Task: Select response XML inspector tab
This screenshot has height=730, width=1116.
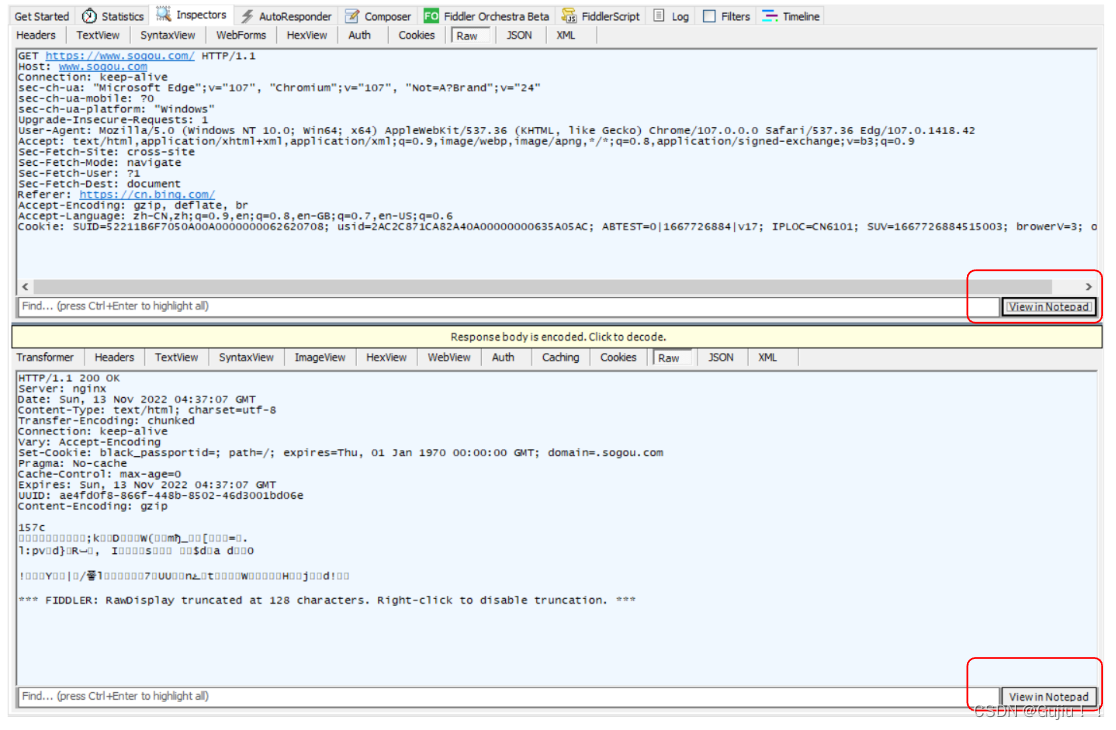Action: (x=767, y=357)
